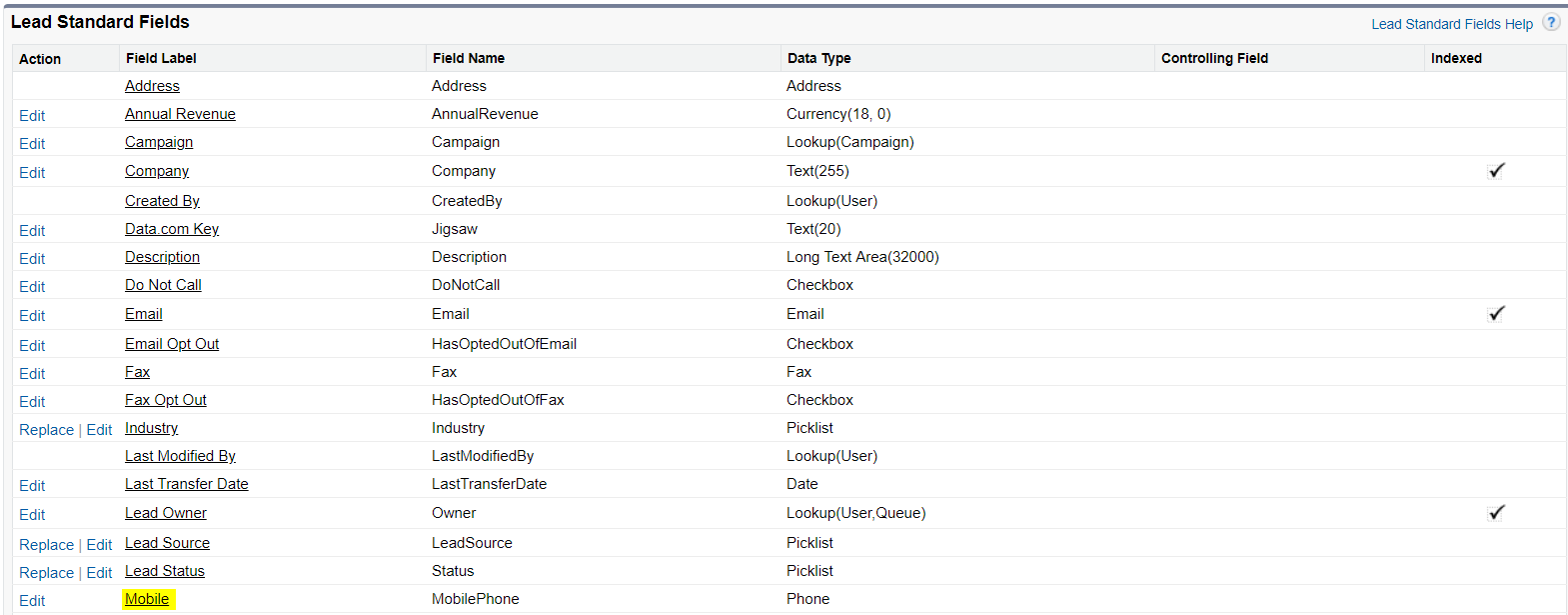Click Replace for the Industry picklist
The height and width of the screenshot is (615, 1568).
point(47,430)
